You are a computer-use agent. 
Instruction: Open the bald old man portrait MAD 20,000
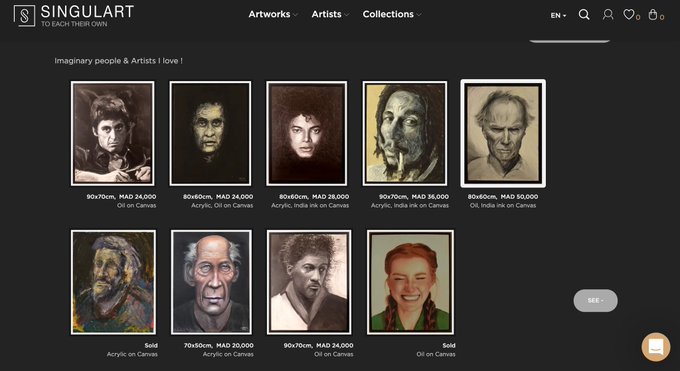point(211,282)
